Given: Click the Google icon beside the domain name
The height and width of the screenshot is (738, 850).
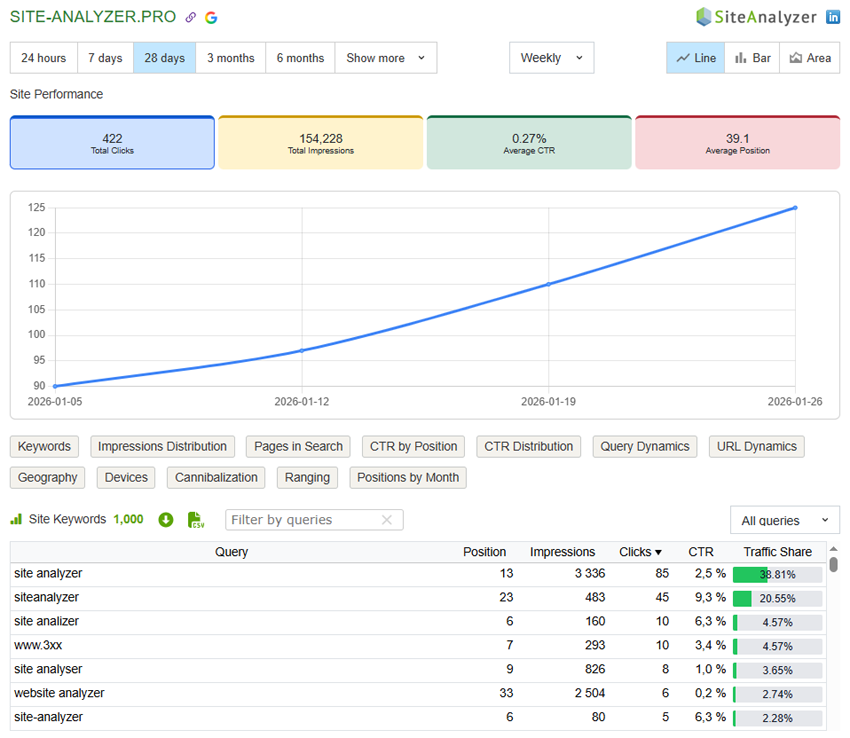Looking at the screenshot, I should pyautogui.click(x=210, y=17).
